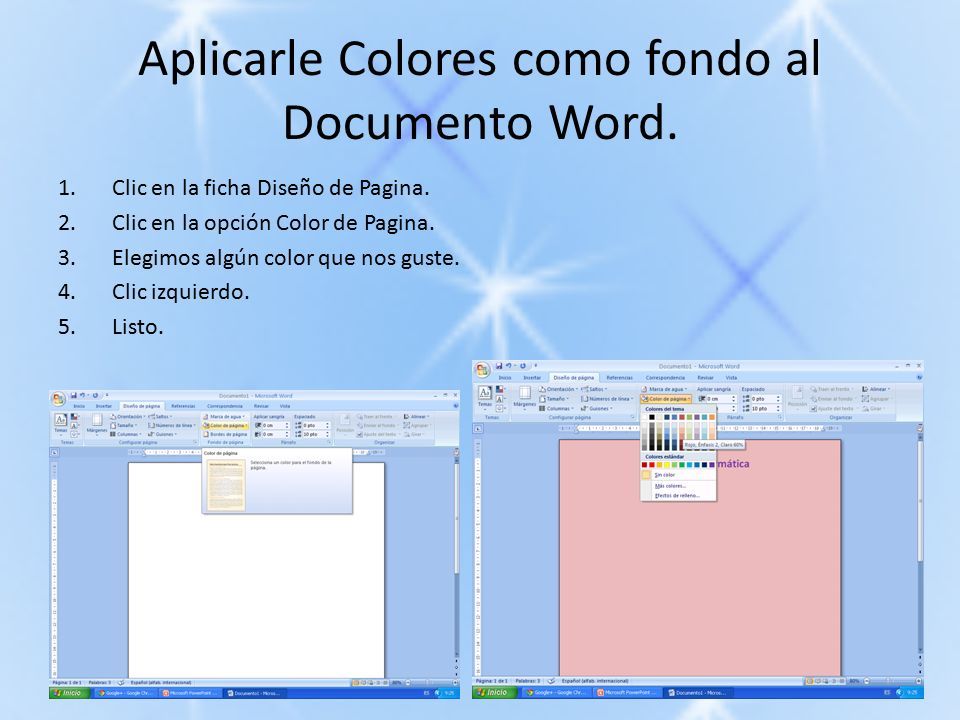The height and width of the screenshot is (720, 960).
Task: Click Inicio start button under white-page window
Action: pyautogui.click(x=68, y=693)
